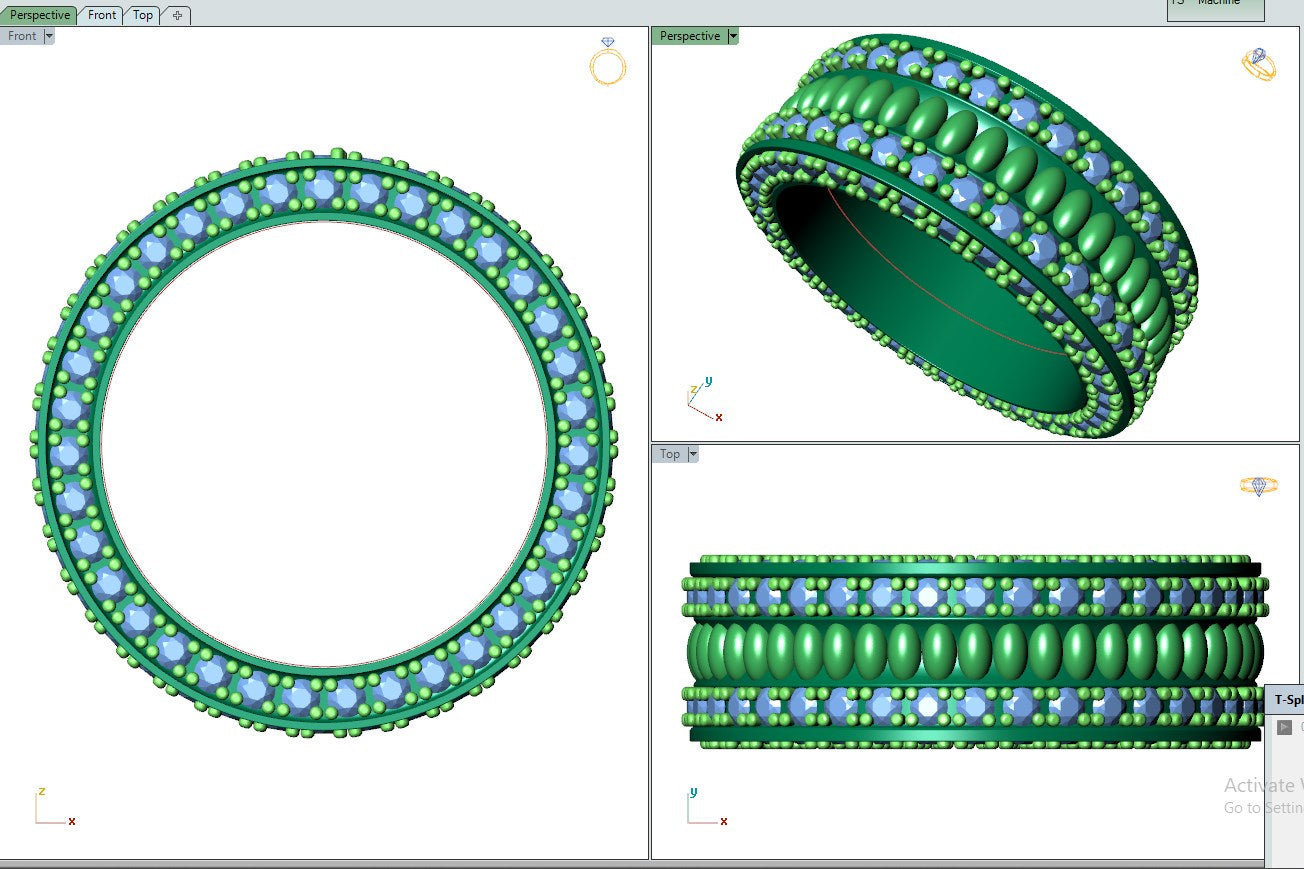Click the ring icon in Front viewport

click(x=607, y=61)
